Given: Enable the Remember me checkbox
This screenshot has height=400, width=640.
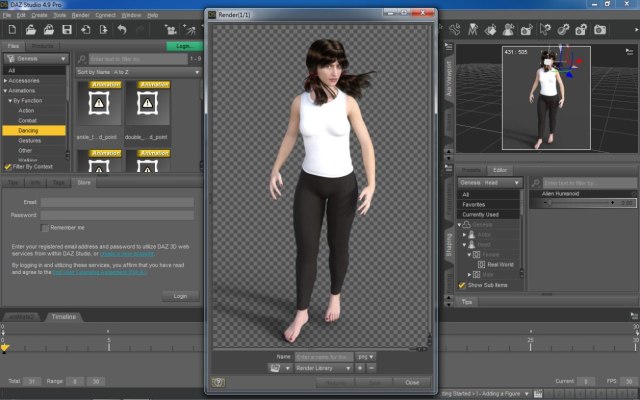Looking at the screenshot, I should [45, 228].
